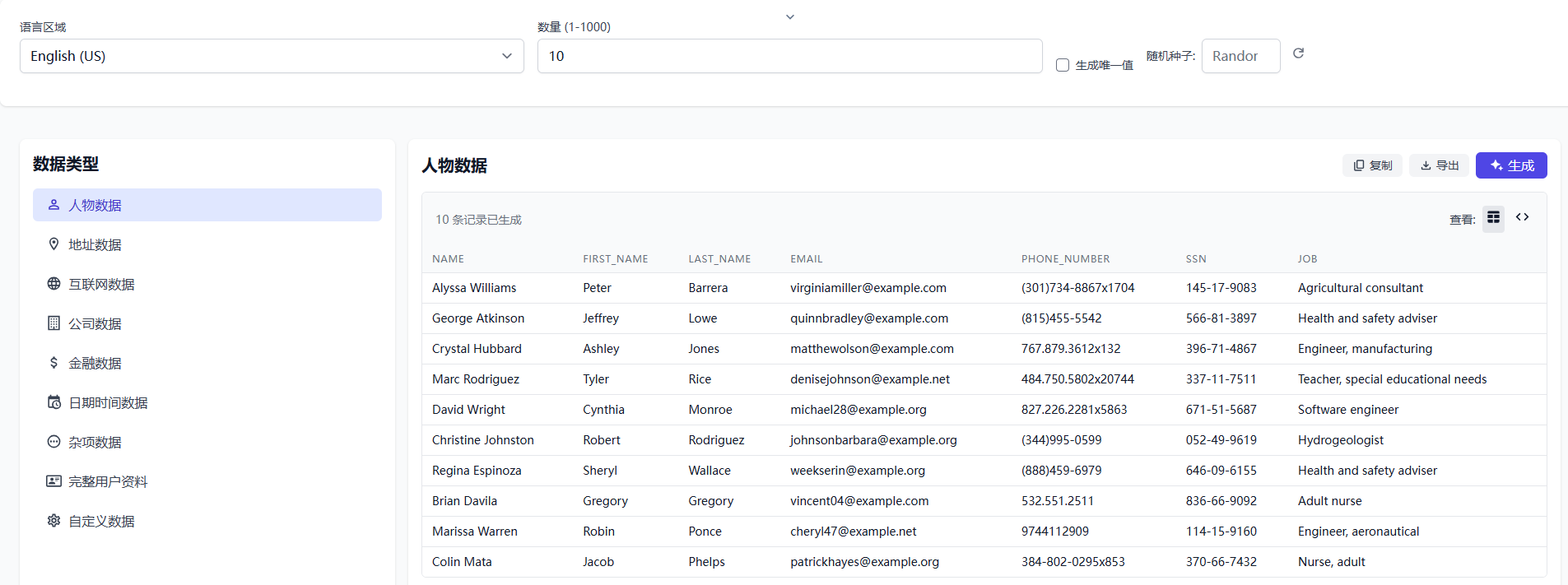Click the building icon for 公司数据

pos(54,323)
